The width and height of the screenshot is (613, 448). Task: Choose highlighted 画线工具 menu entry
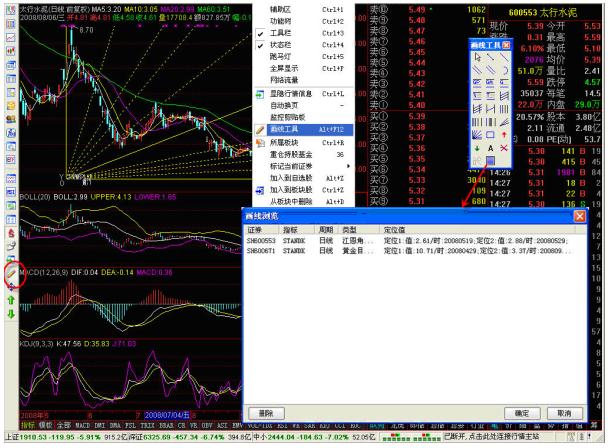[x=303, y=129]
